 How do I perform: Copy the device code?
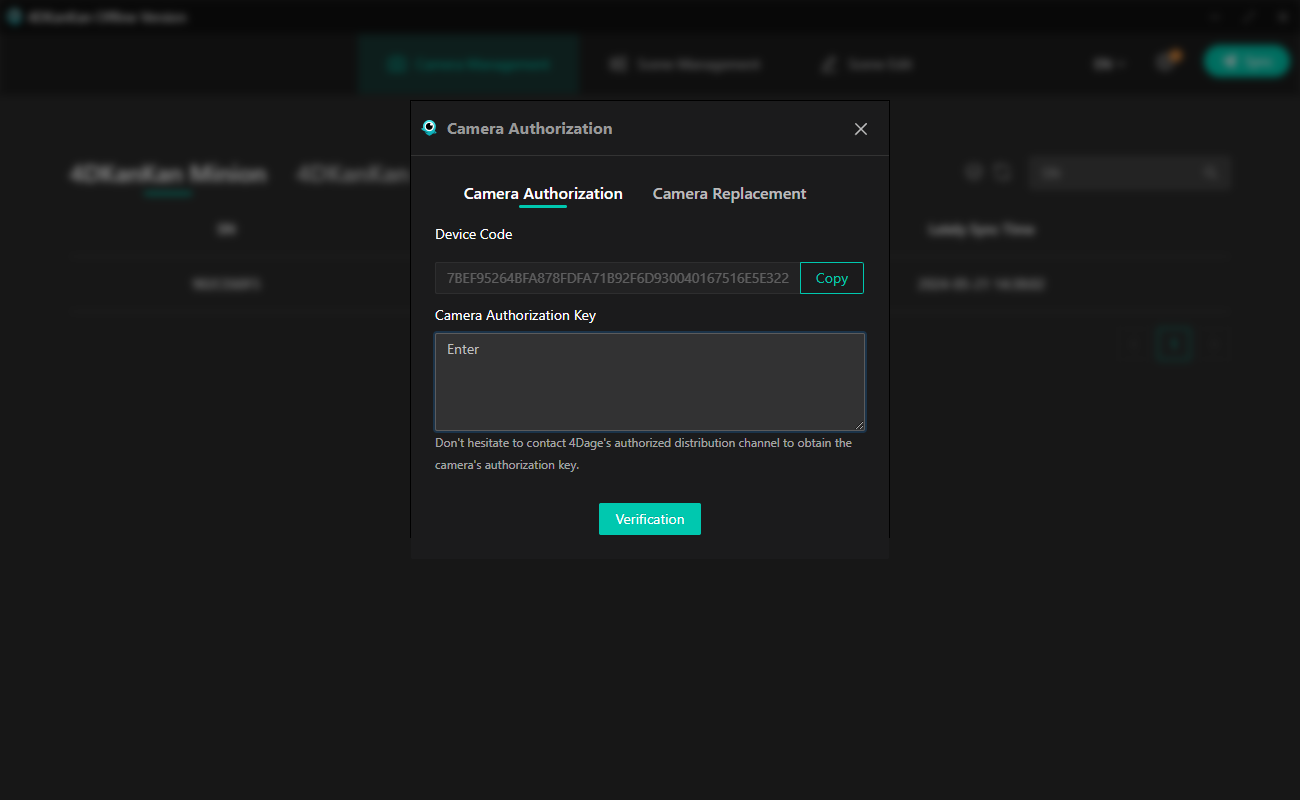click(x=831, y=278)
